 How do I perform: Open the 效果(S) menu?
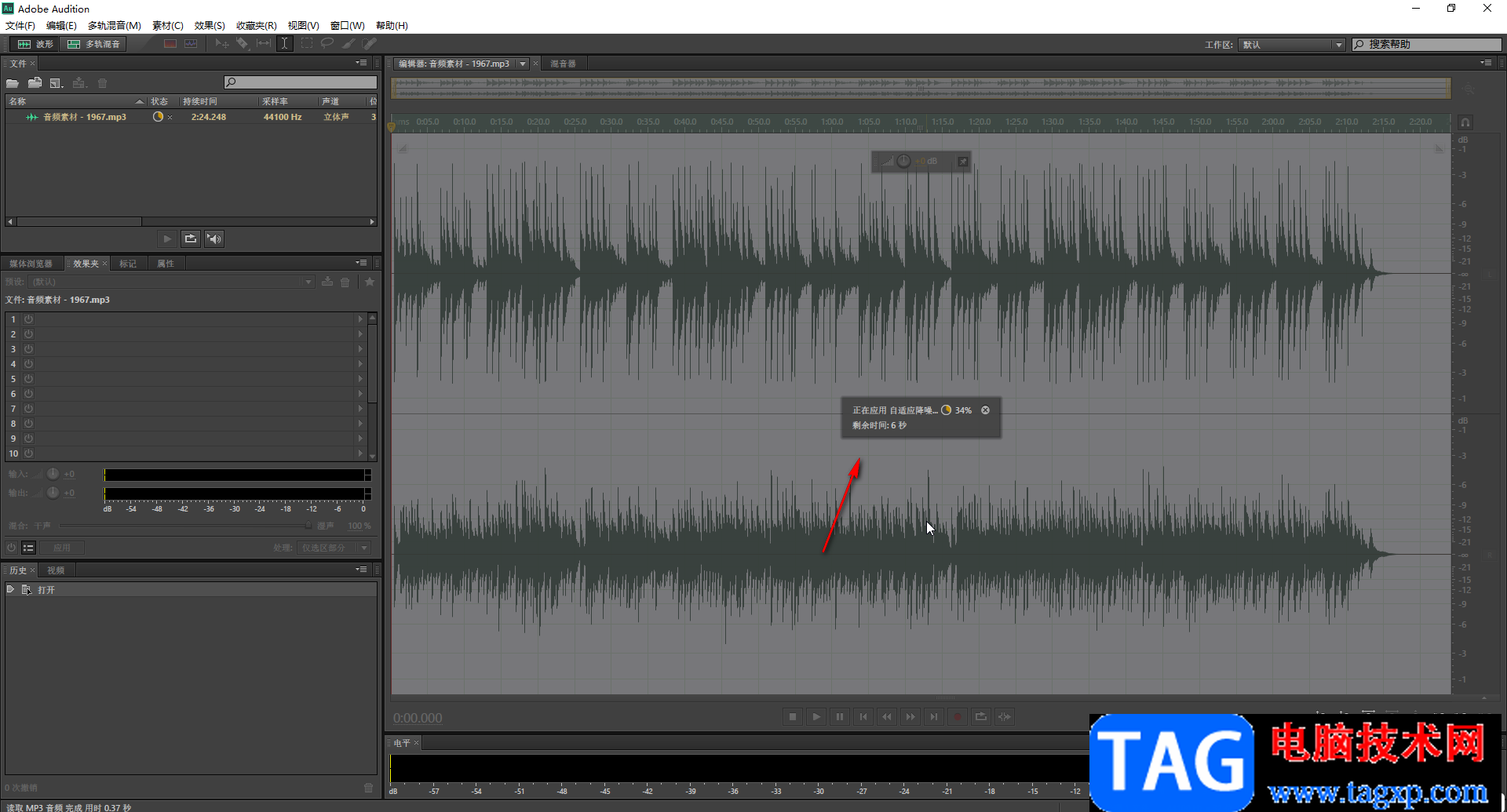(210, 25)
